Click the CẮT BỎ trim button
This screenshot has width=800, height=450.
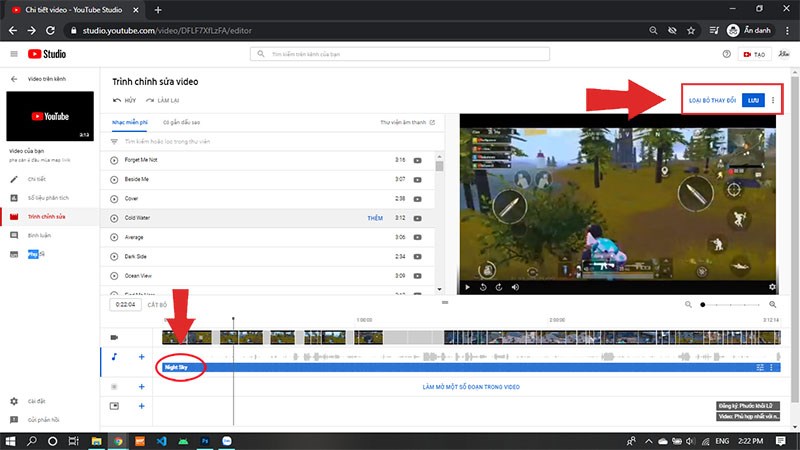(x=157, y=305)
